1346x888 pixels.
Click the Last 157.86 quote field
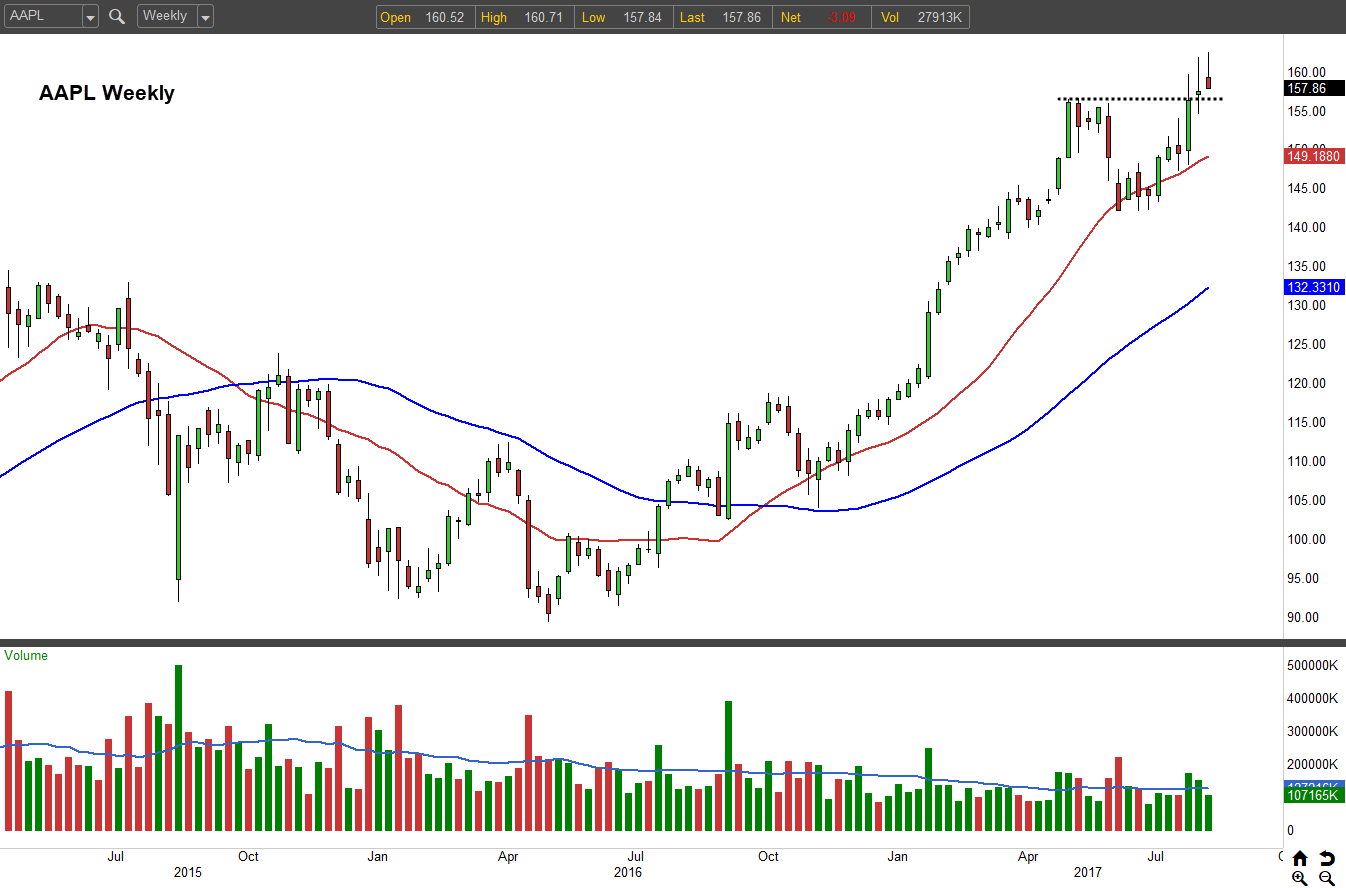click(722, 17)
